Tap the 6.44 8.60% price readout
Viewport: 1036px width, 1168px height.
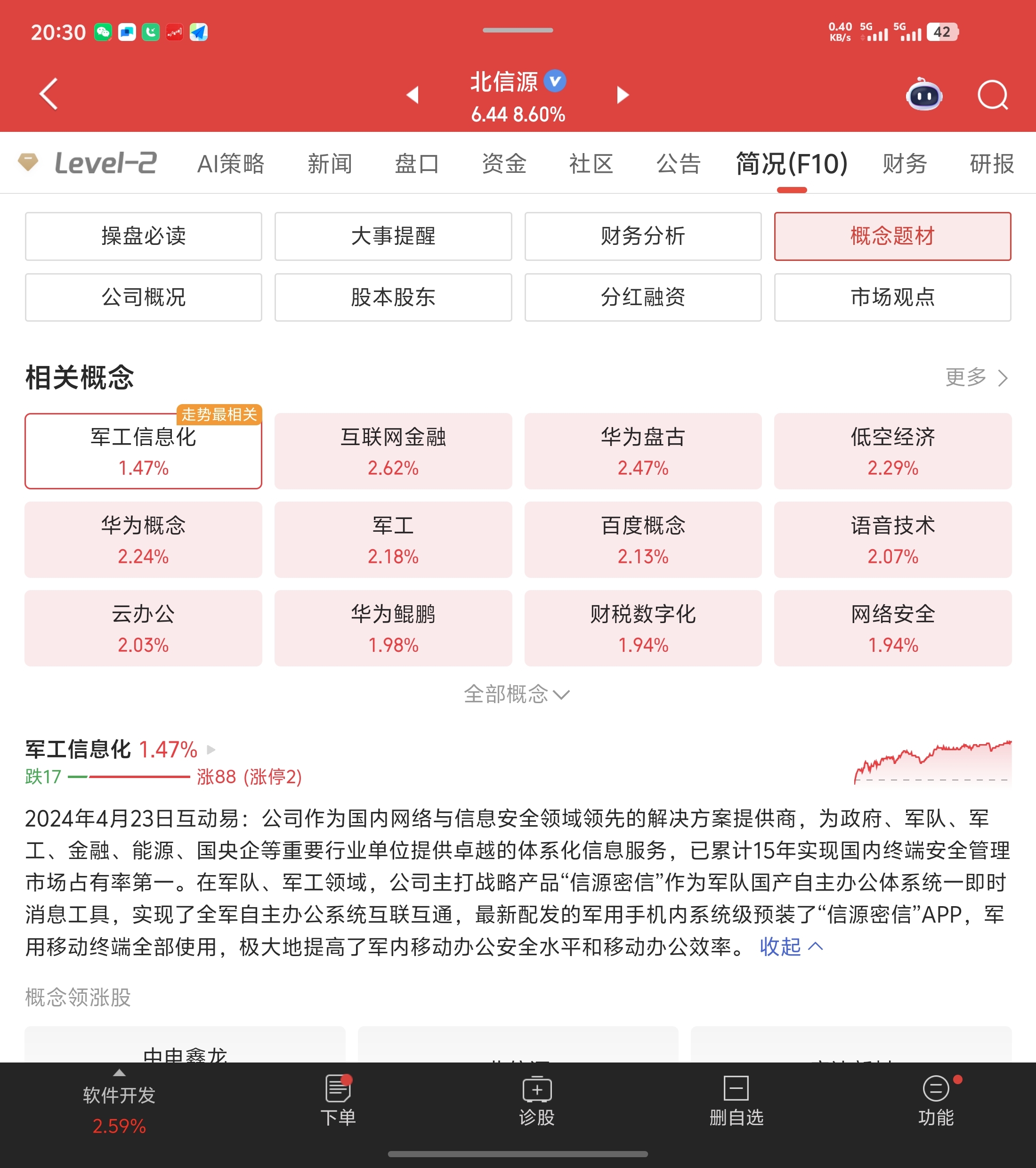(x=518, y=114)
